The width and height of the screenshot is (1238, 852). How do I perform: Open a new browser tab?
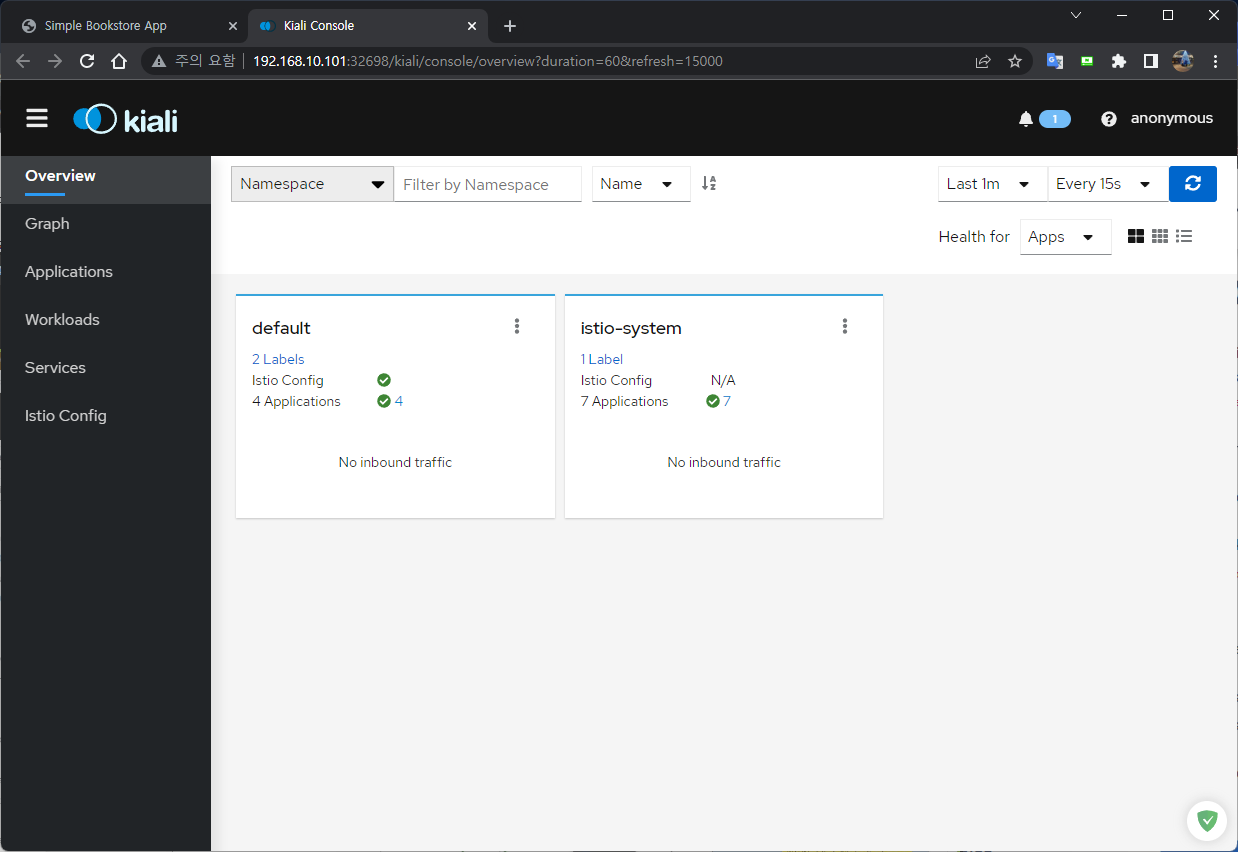(x=510, y=26)
